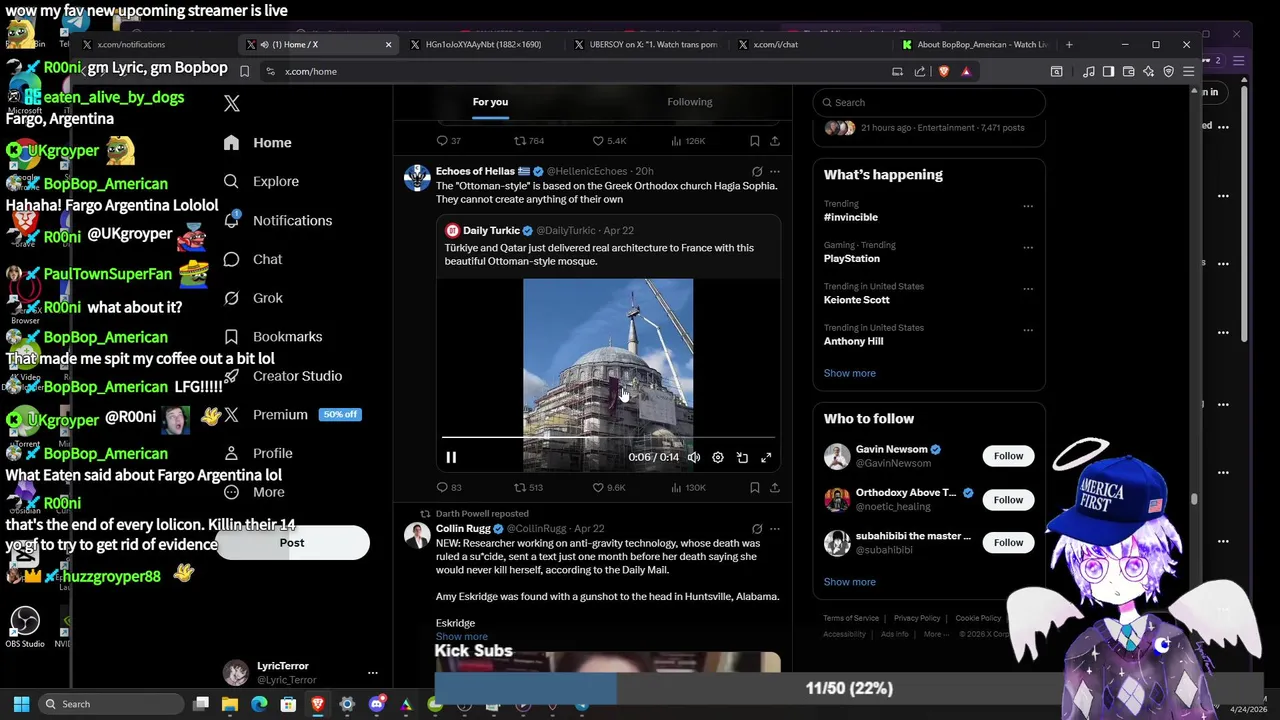Screen dimensions: 1280x720
Task: Repost the post with 764 reposts
Action: point(528,141)
